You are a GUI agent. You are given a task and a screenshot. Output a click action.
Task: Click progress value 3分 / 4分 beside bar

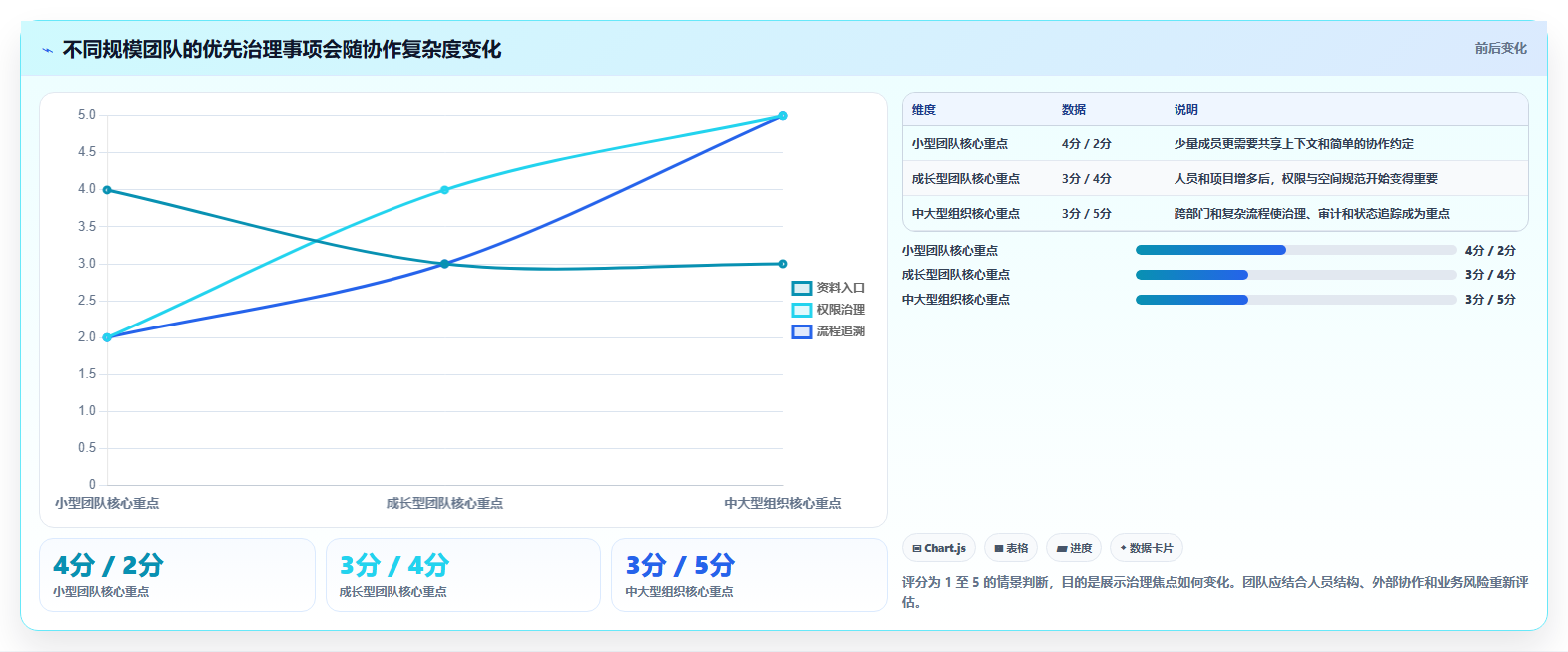[1490, 275]
